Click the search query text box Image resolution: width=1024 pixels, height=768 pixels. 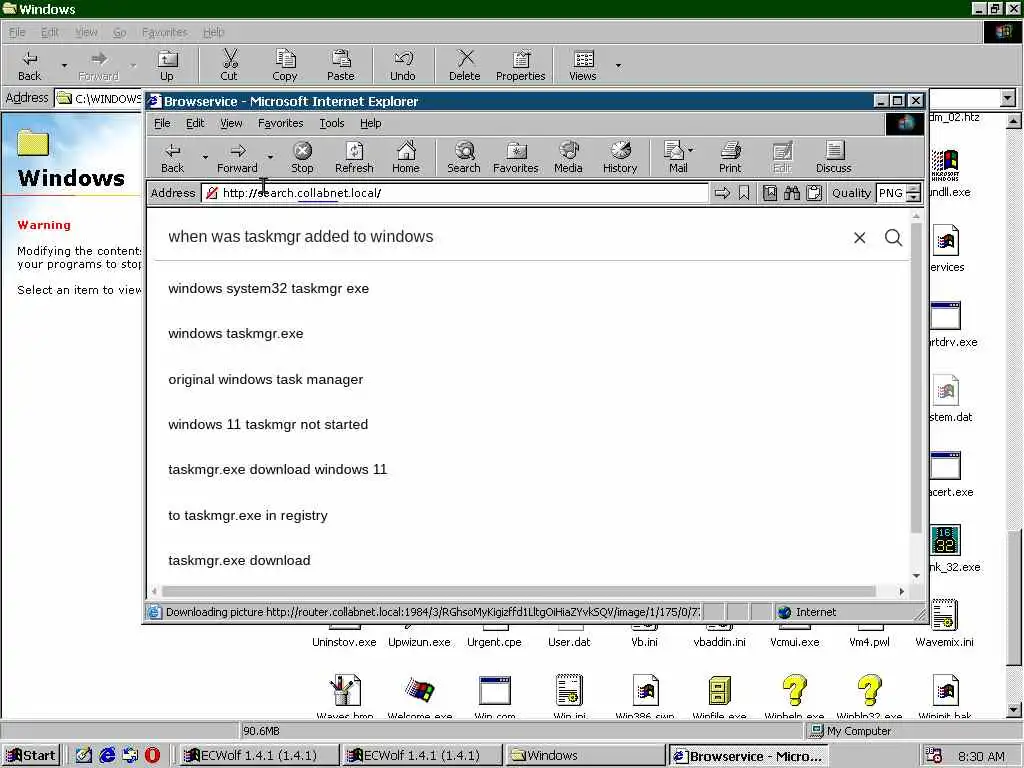click(503, 237)
